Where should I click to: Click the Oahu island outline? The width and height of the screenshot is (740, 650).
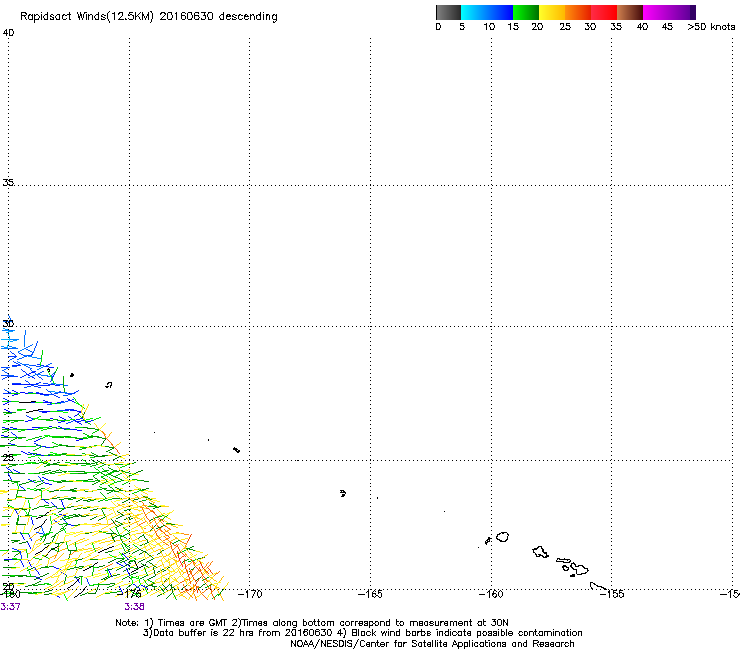tap(540, 552)
